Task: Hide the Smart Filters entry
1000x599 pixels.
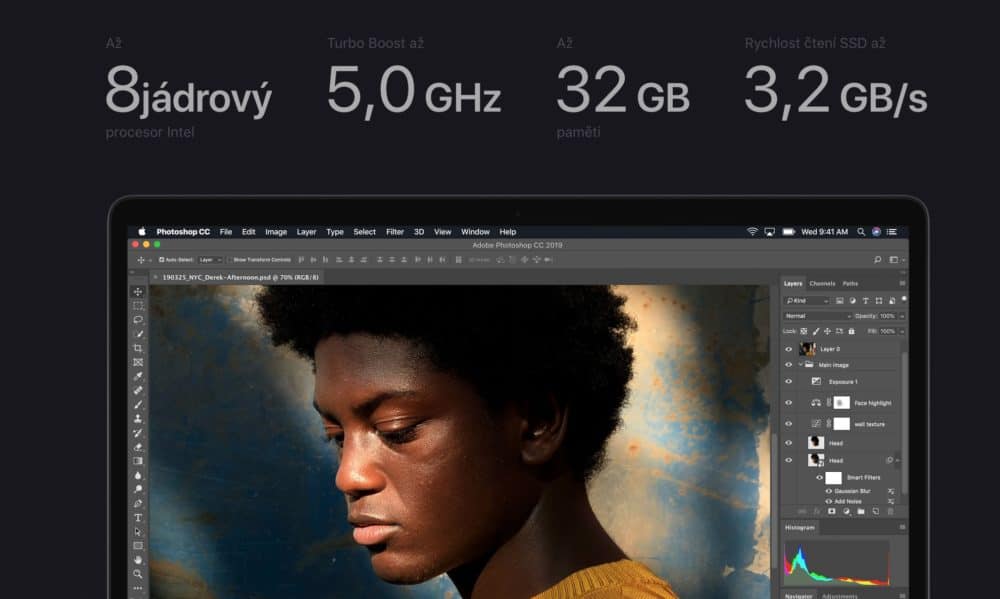Action: [x=820, y=477]
